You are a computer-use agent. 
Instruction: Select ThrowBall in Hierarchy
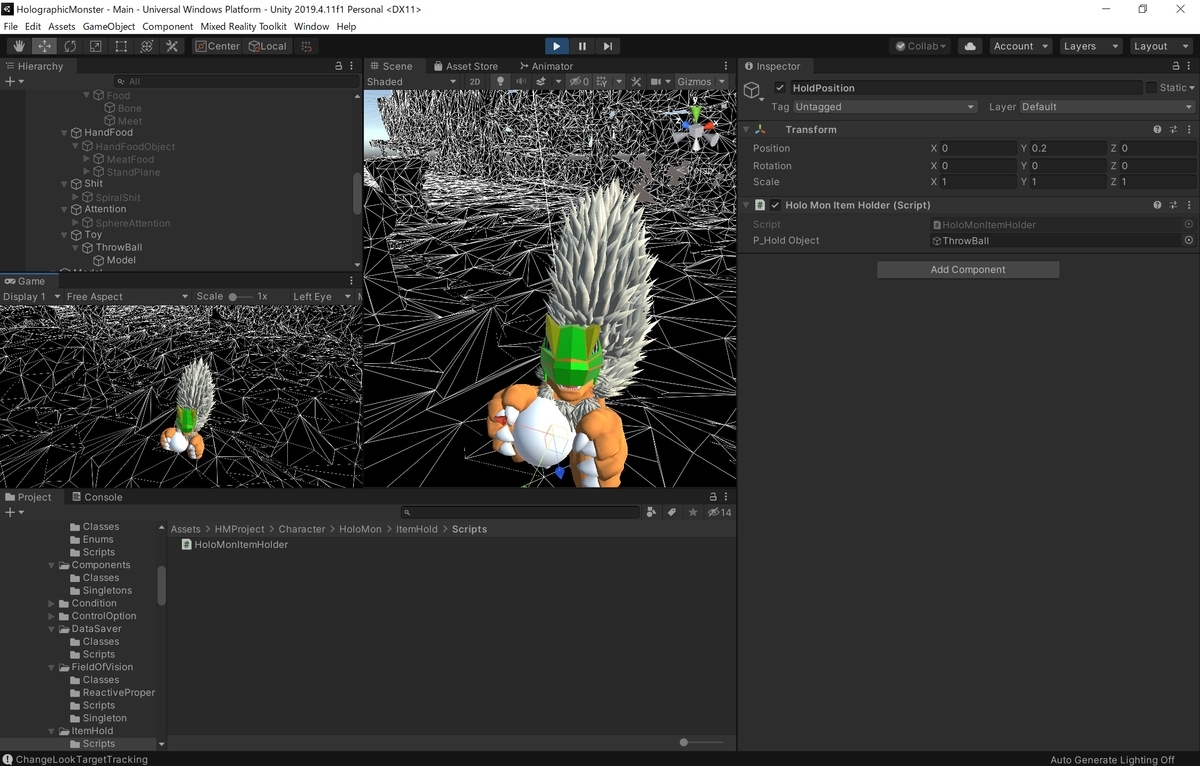[x=118, y=248]
